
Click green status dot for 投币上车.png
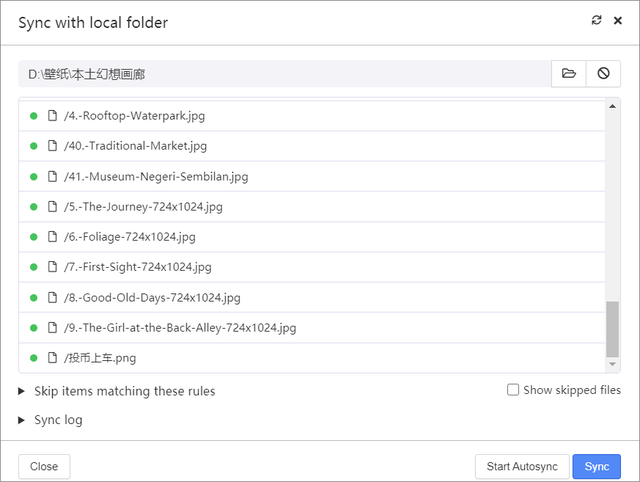coord(34,358)
